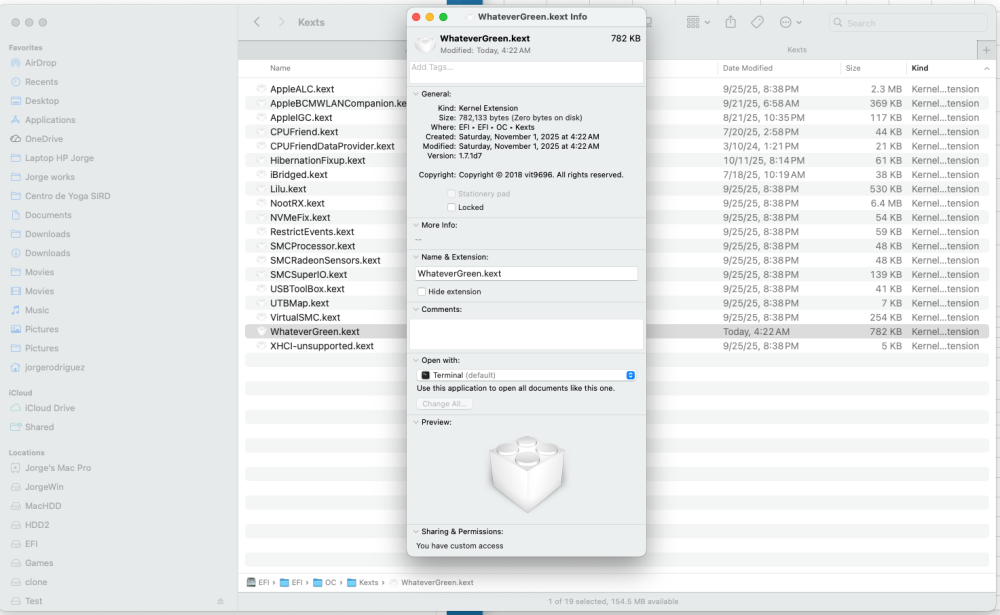The image size is (1000, 615).
Task: Select MacHDD volume in sidebar
Action: (43, 506)
